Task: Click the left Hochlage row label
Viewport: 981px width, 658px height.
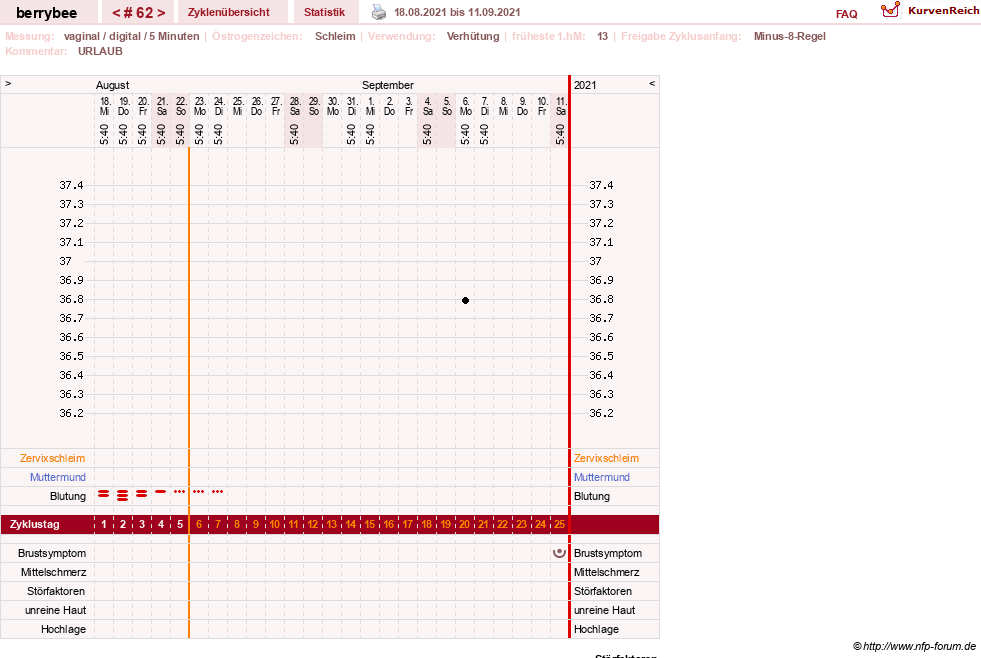Action: tap(63, 629)
